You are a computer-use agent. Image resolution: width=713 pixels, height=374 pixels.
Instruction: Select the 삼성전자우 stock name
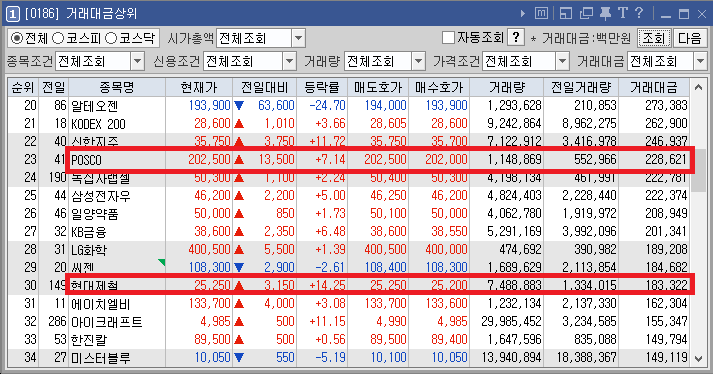pyautogui.click(x=100, y=196)
